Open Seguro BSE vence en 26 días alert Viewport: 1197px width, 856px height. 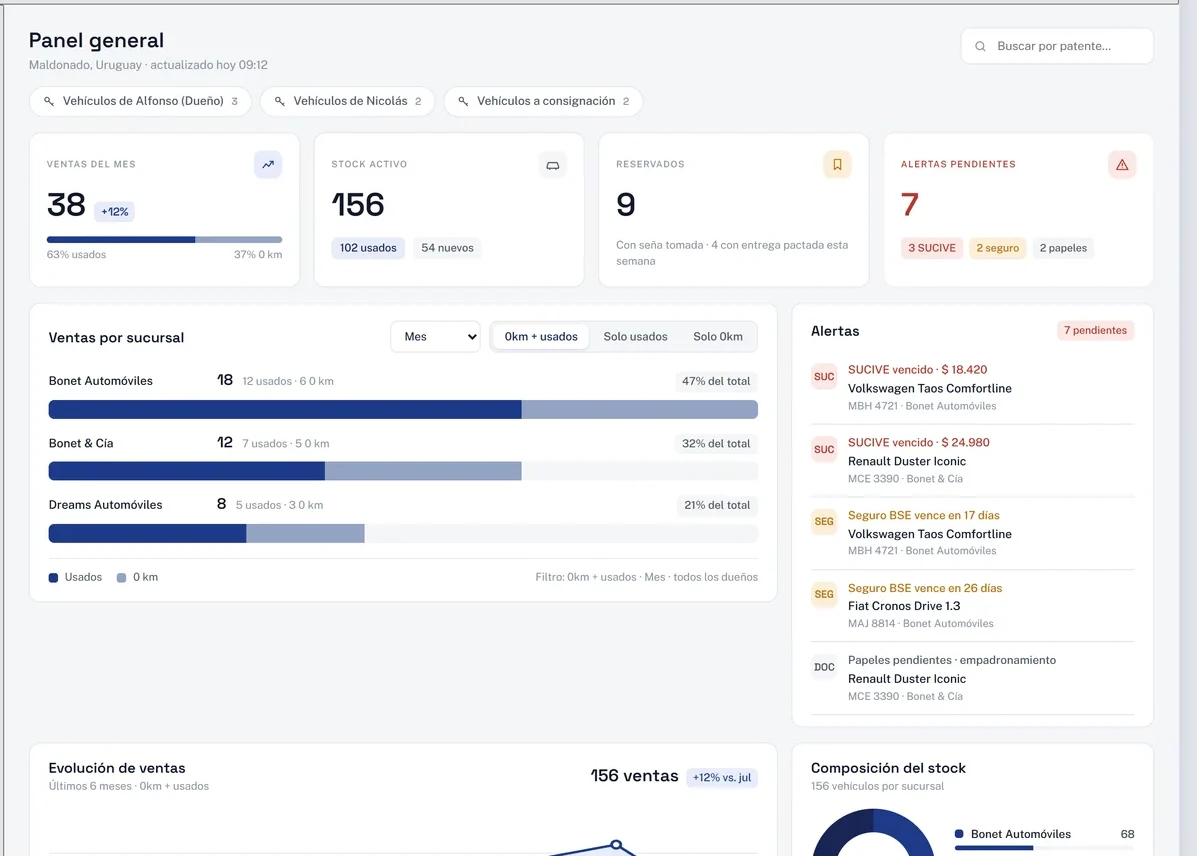(x=973, y=606)
